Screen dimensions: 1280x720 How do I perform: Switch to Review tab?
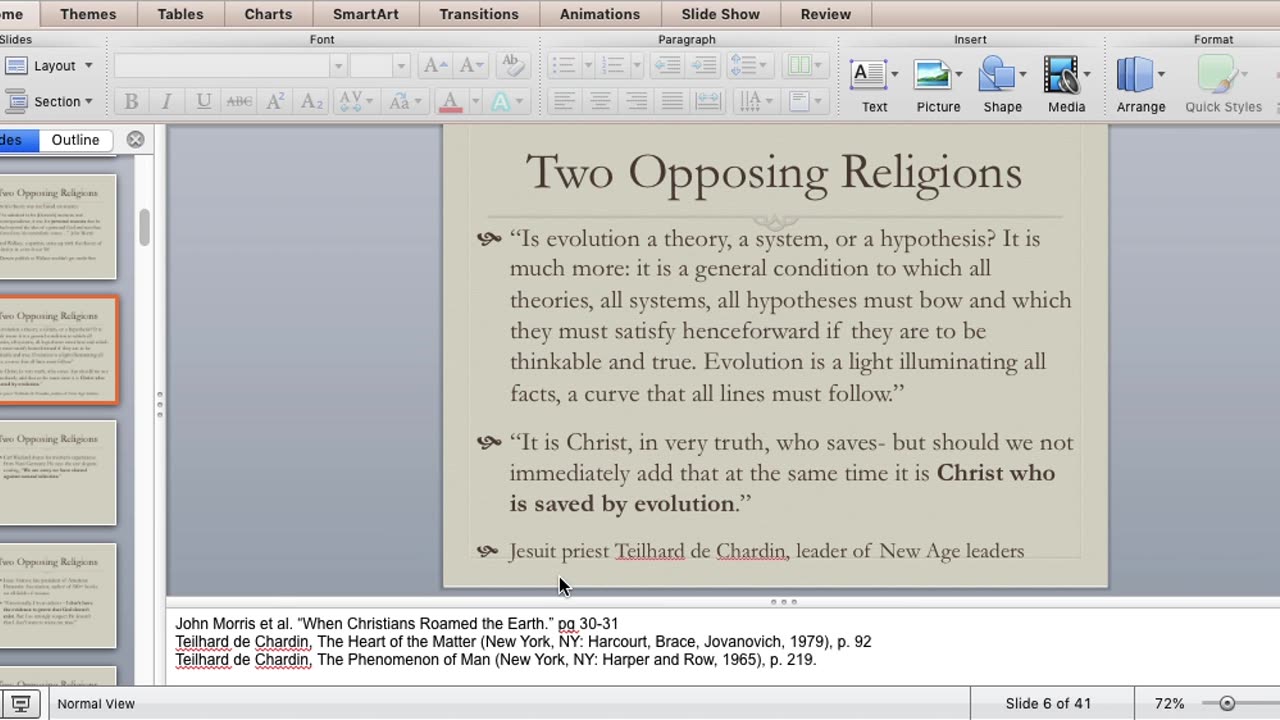(x=825, y=14)
